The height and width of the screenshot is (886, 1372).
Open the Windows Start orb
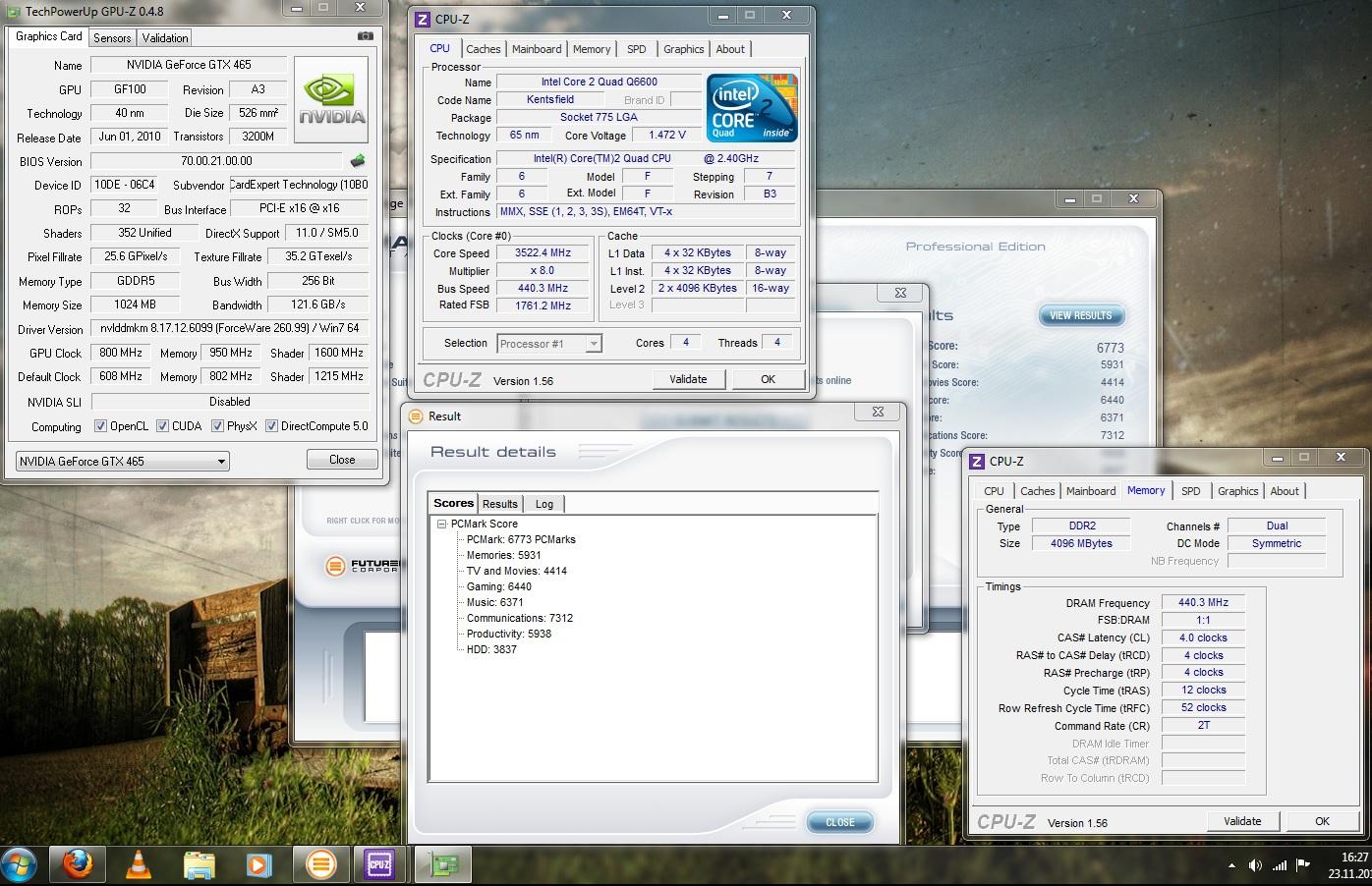(x=19, y=865)
